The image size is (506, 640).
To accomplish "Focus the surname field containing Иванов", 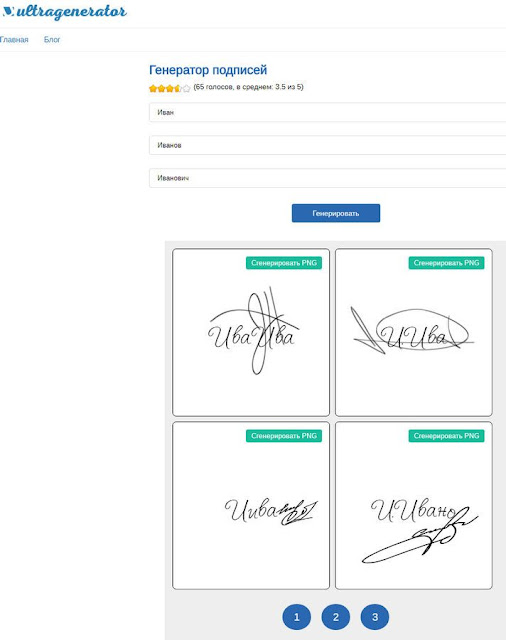I will 327,145.
